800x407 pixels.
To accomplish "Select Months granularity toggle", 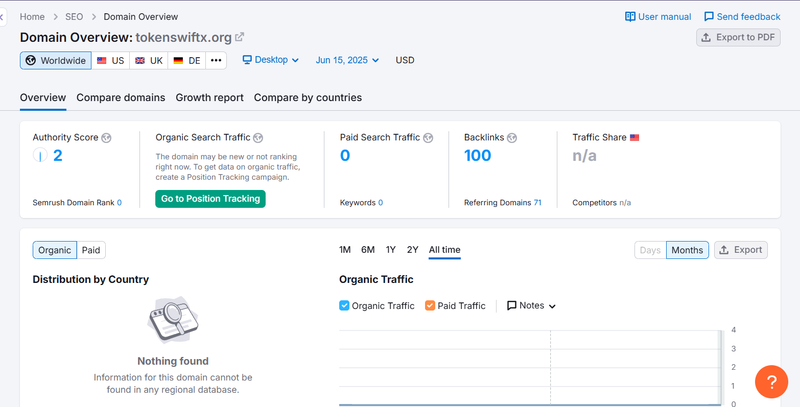I will pyautogui.click(x=687, y=250).
